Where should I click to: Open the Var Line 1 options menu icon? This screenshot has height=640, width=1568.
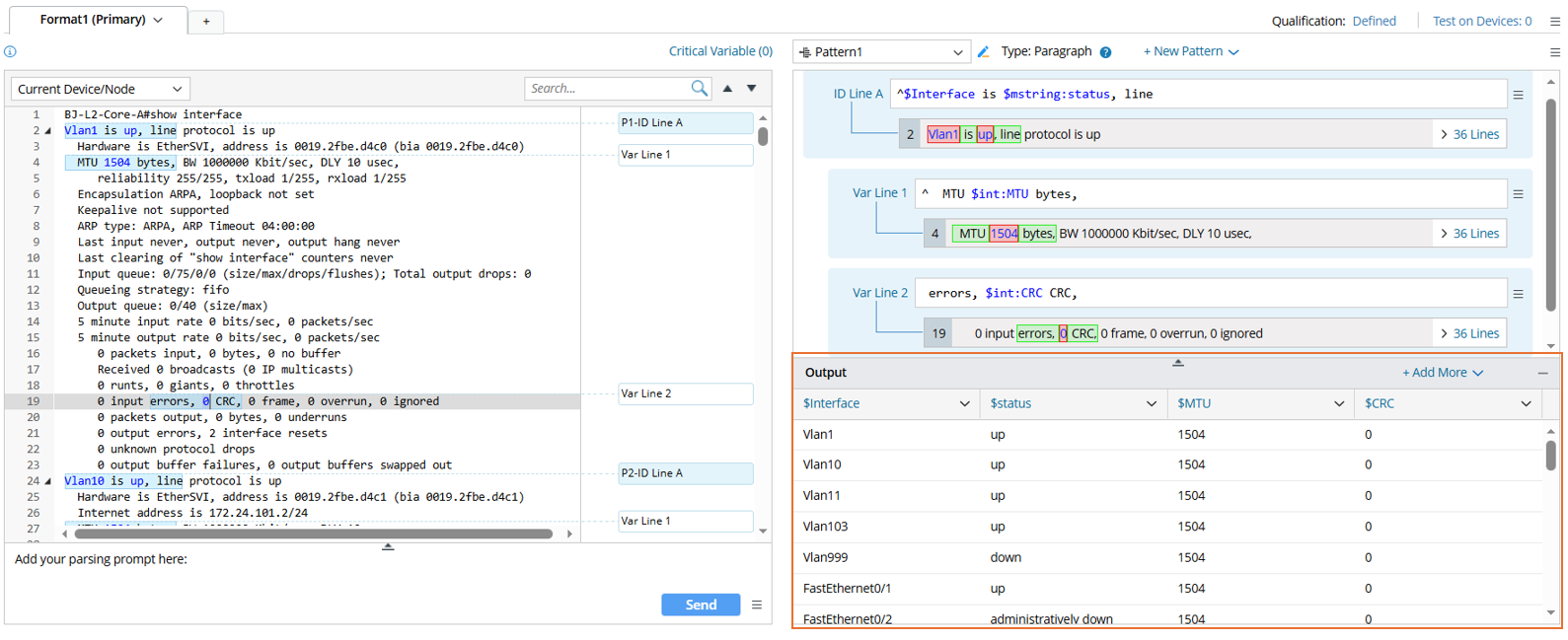pyautogui.click(x=1519, y=194)
